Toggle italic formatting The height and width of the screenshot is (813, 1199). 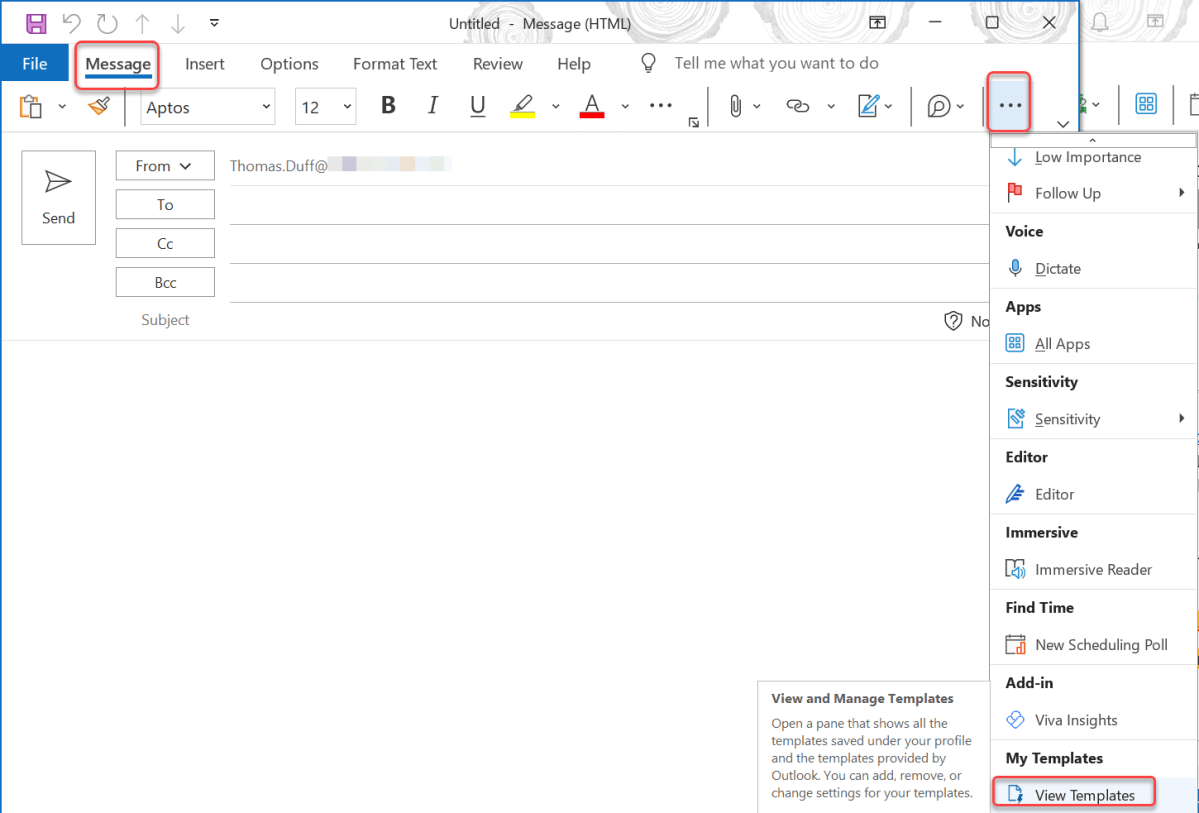432,105
